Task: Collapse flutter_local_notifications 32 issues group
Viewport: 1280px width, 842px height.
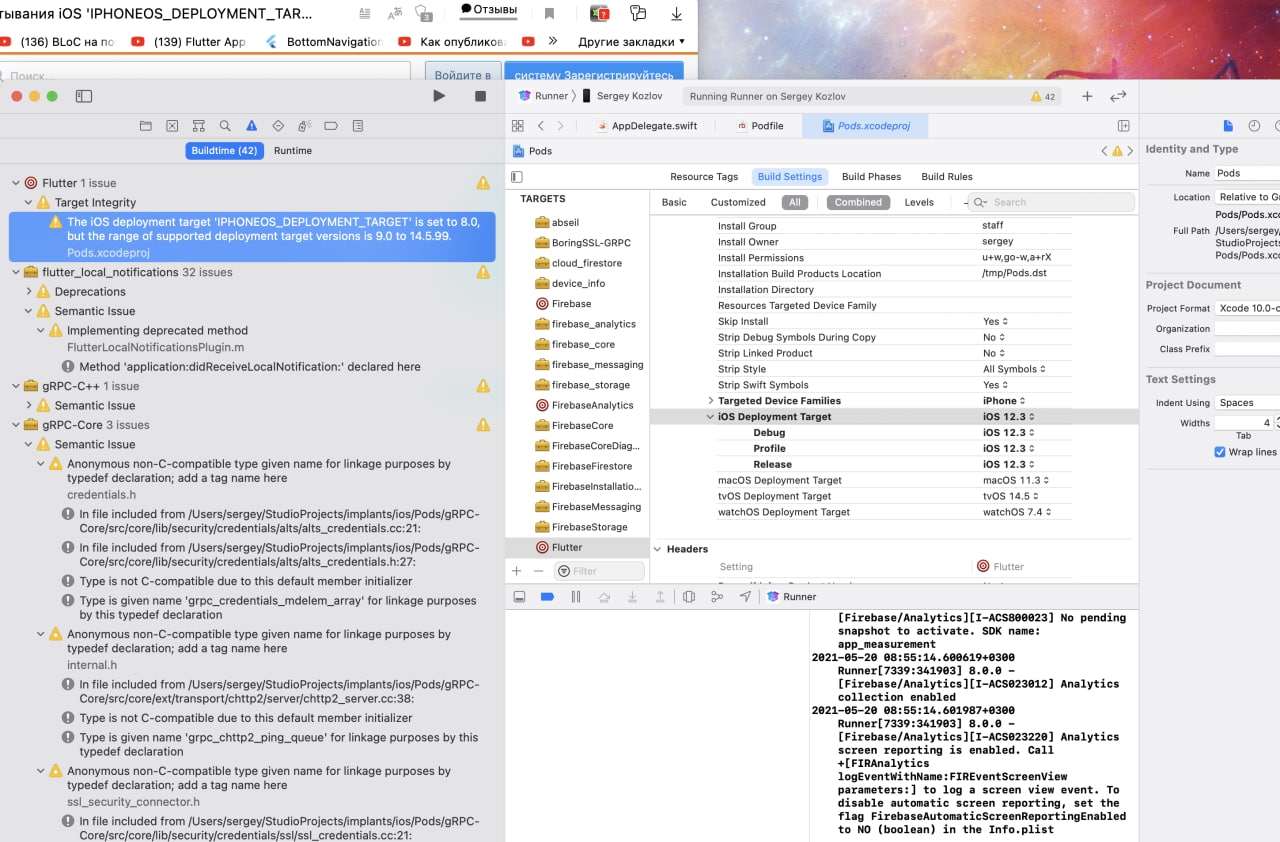Action: [x=16, y=272]
